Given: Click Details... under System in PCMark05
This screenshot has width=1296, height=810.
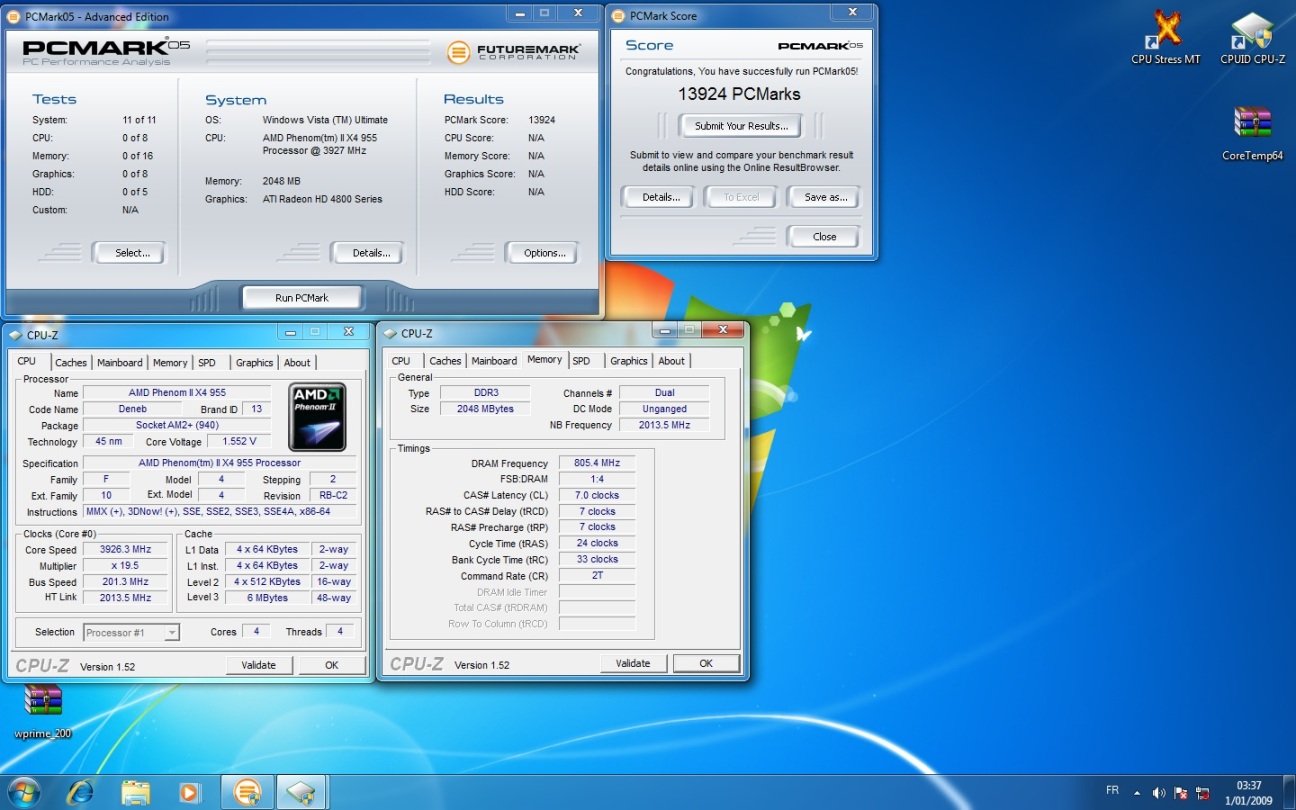Looking at the screenshot, I should click(368, 253).
